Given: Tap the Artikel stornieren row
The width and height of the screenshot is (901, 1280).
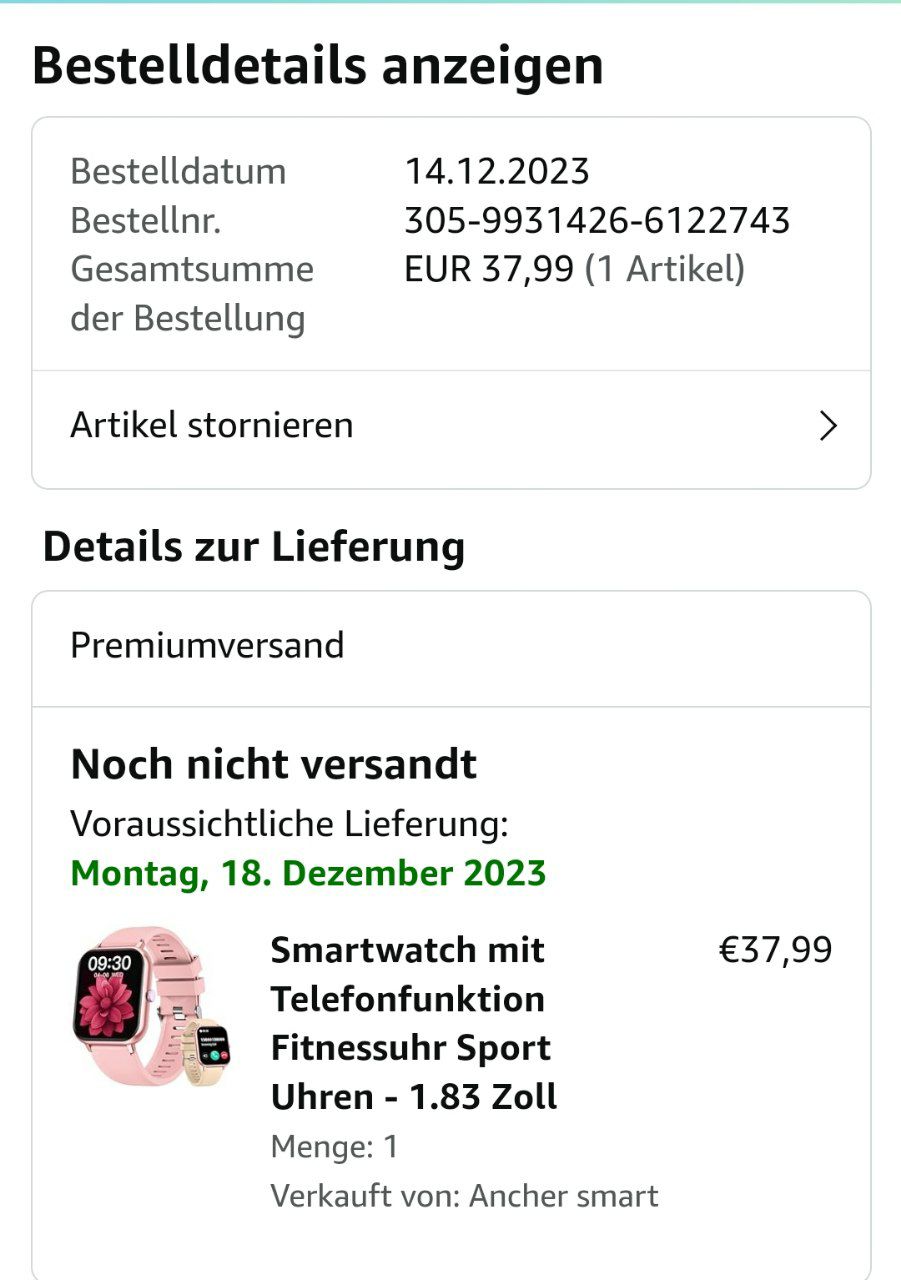Looking at the screenshot, I should pos(451,428).
